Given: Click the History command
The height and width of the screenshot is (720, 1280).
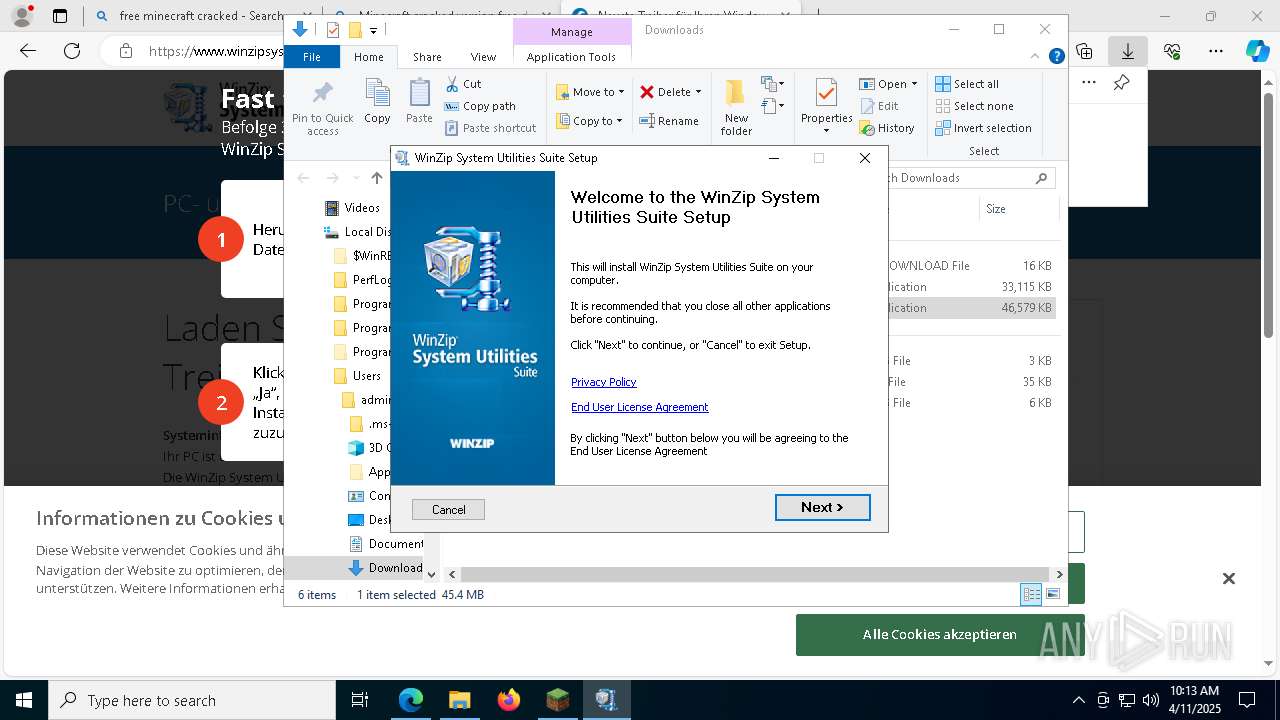Looking at the screenshot, I should point(887,128).
